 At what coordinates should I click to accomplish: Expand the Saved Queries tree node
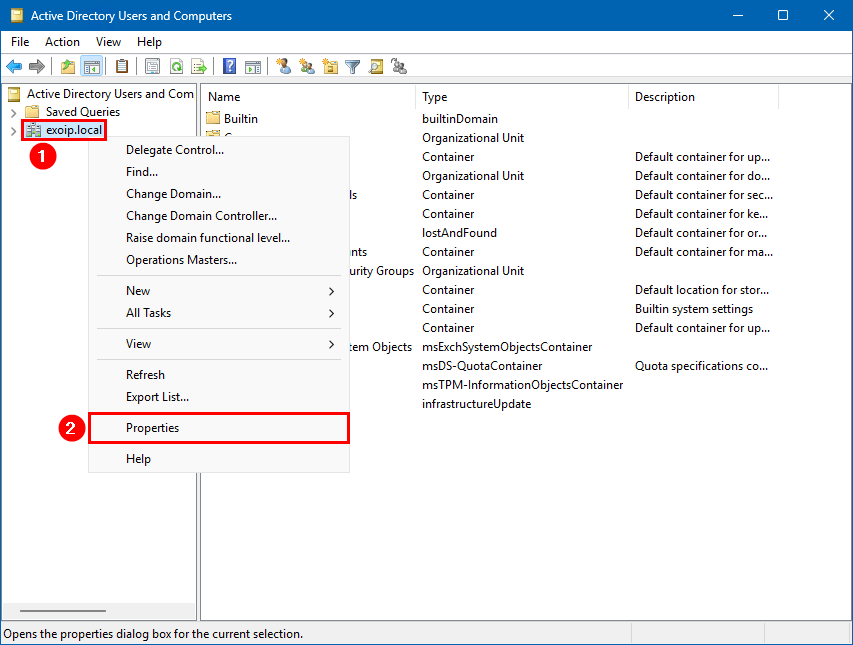(14, 113)
